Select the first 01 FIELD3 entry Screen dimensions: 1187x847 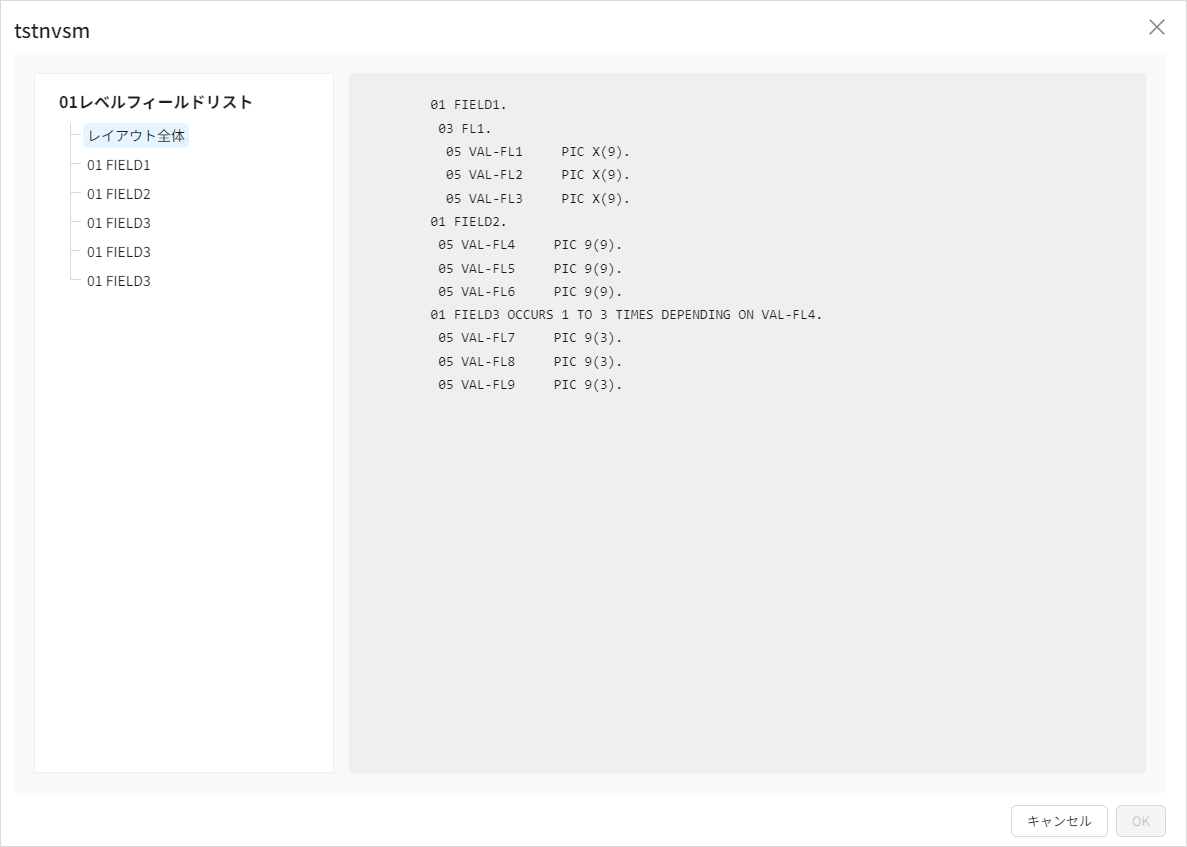coord(120,222)
